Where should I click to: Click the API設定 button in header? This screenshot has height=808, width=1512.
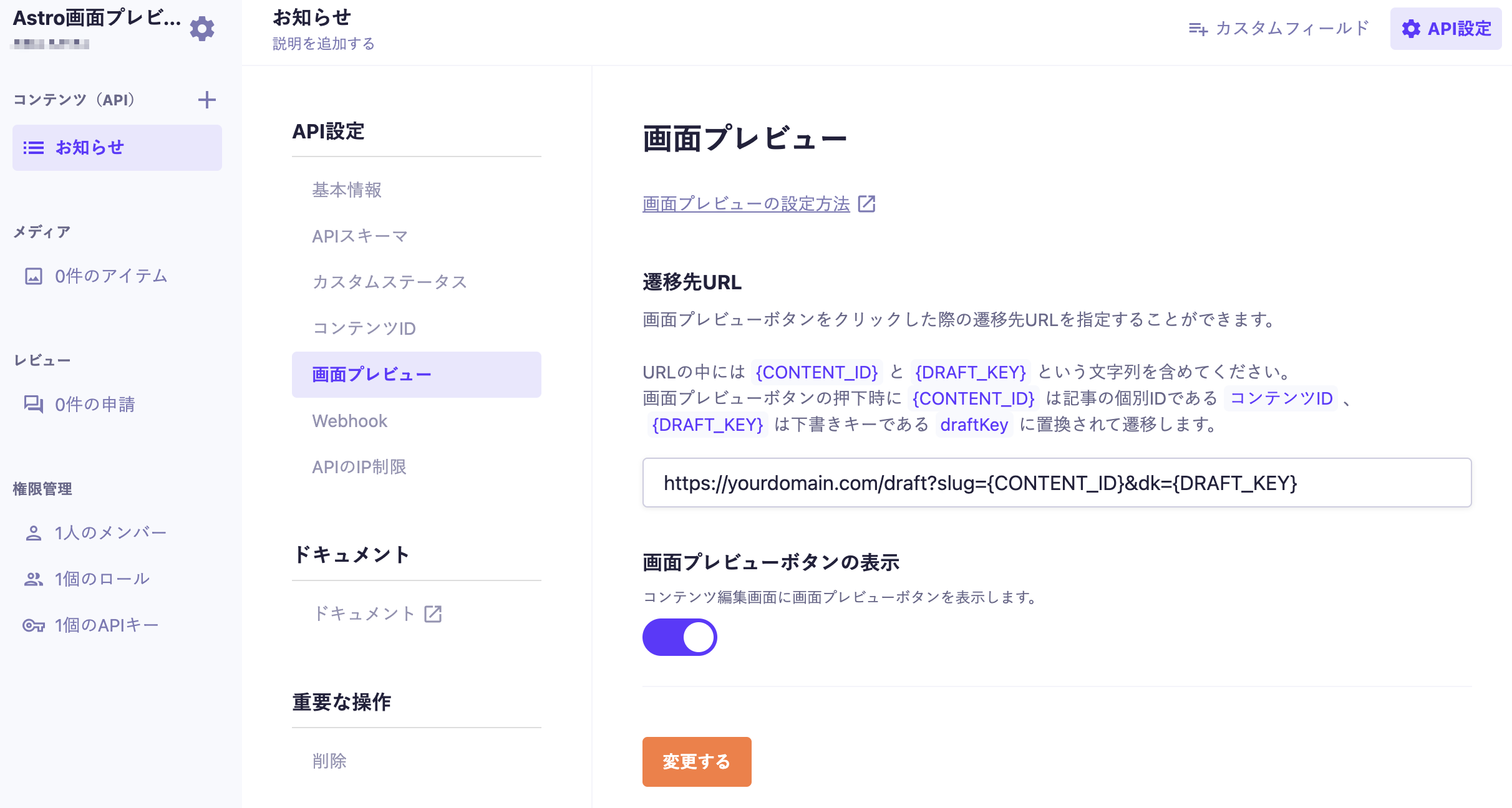1445,29
